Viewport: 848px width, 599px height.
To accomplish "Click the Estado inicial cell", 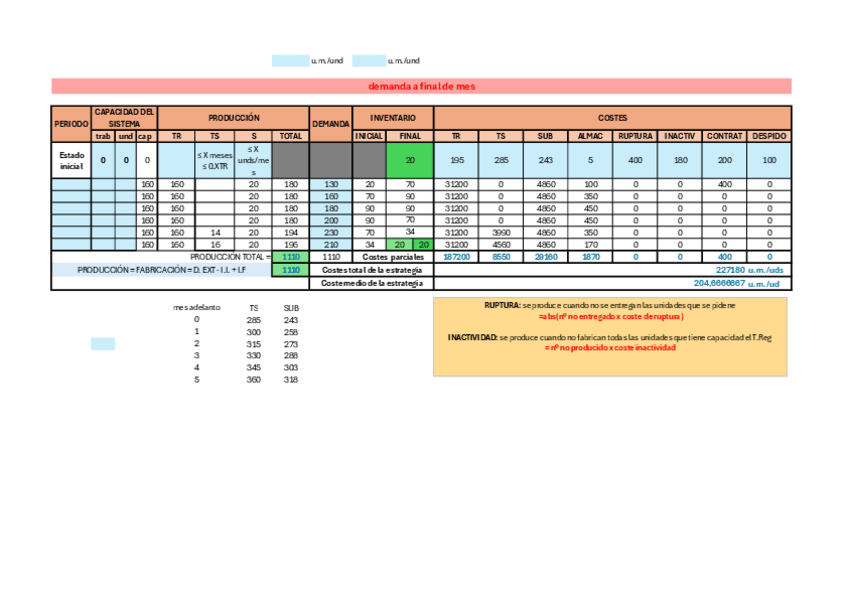I will [x=71, y=160].
